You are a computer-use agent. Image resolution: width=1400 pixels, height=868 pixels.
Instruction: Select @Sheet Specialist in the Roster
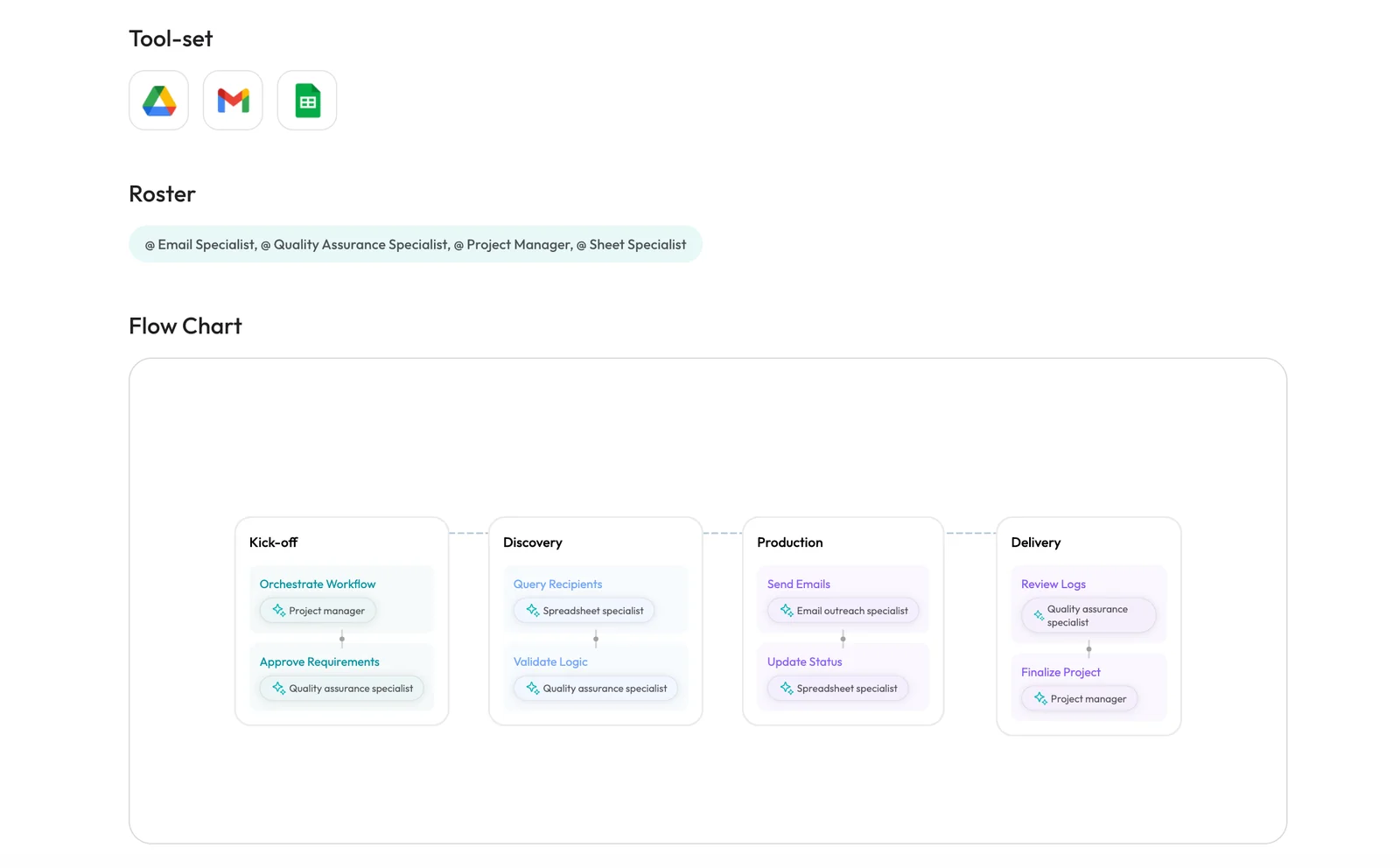click(x=633, y=244)
